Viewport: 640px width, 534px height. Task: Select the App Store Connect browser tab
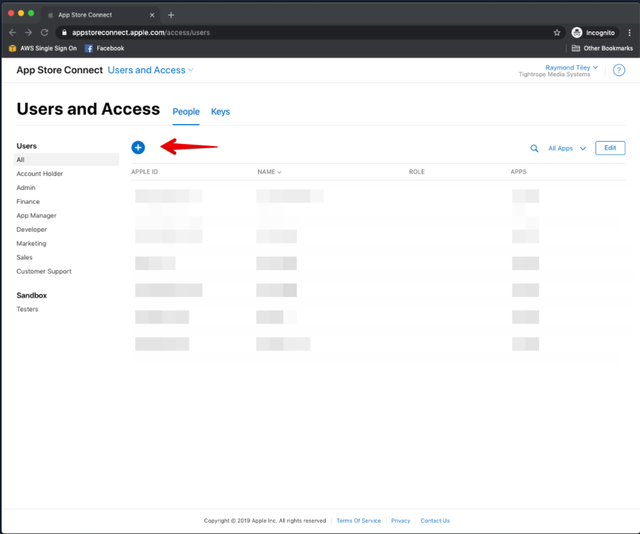(100, 15)
